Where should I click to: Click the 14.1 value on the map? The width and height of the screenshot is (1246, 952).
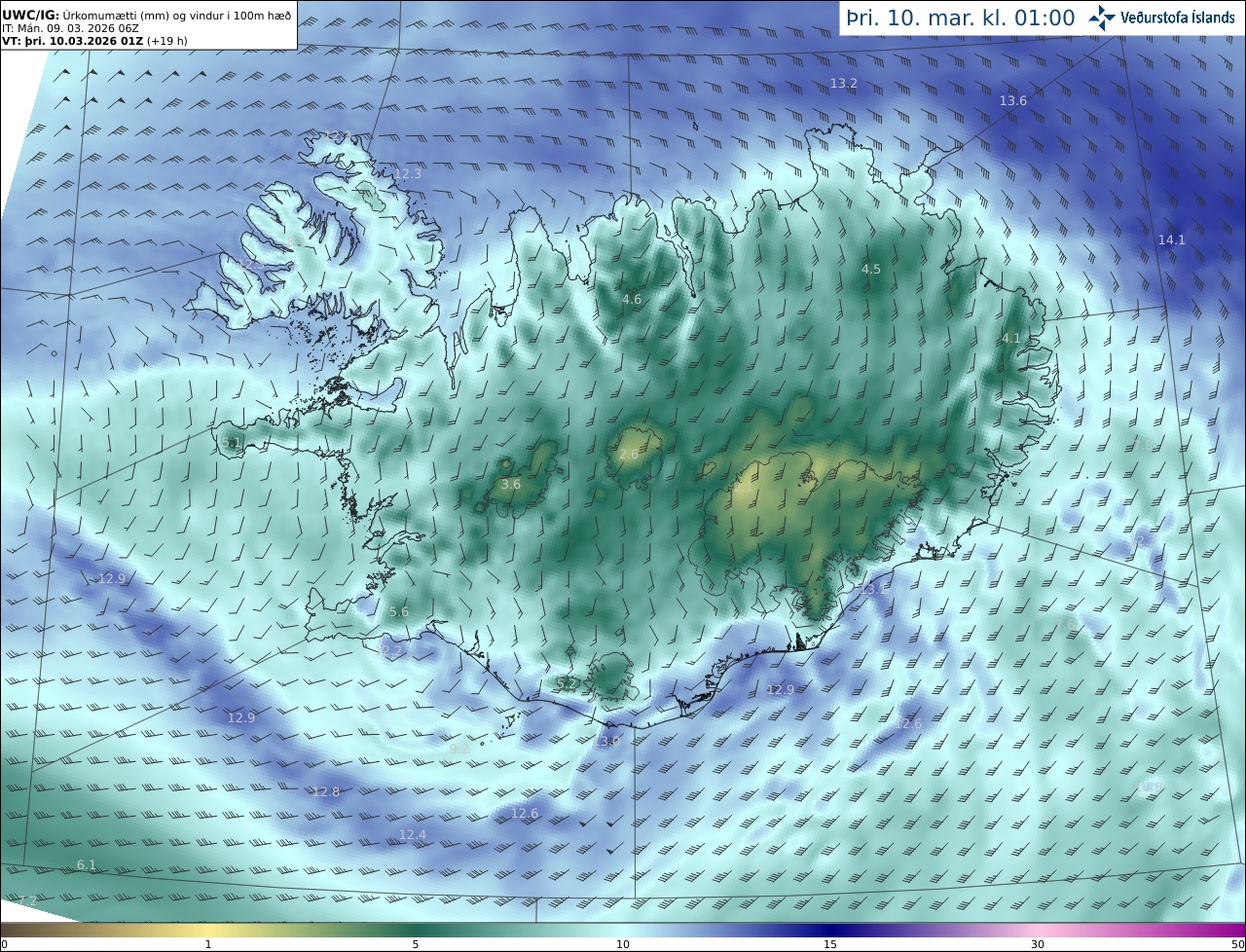pos(1172,239)
